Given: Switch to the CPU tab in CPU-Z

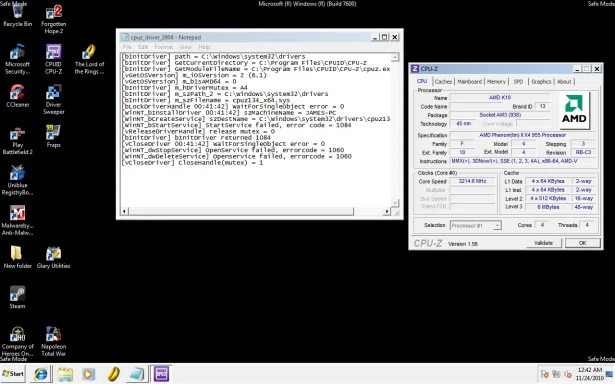Looking at the screenshot, I should (x=422, y=81).
